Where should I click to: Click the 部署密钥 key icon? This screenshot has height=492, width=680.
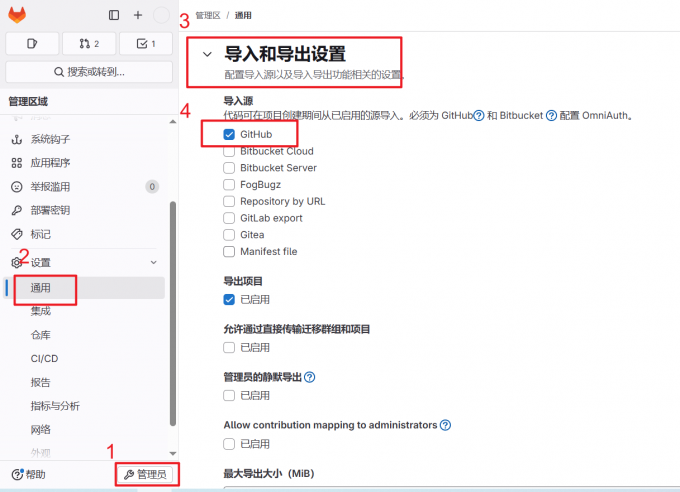(x=16, y=210)
